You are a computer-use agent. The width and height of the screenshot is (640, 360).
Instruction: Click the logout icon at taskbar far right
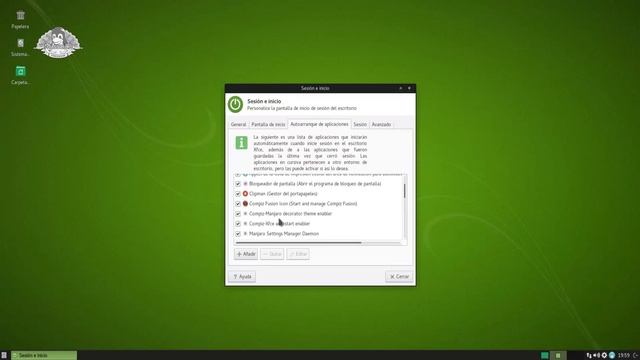636,356
